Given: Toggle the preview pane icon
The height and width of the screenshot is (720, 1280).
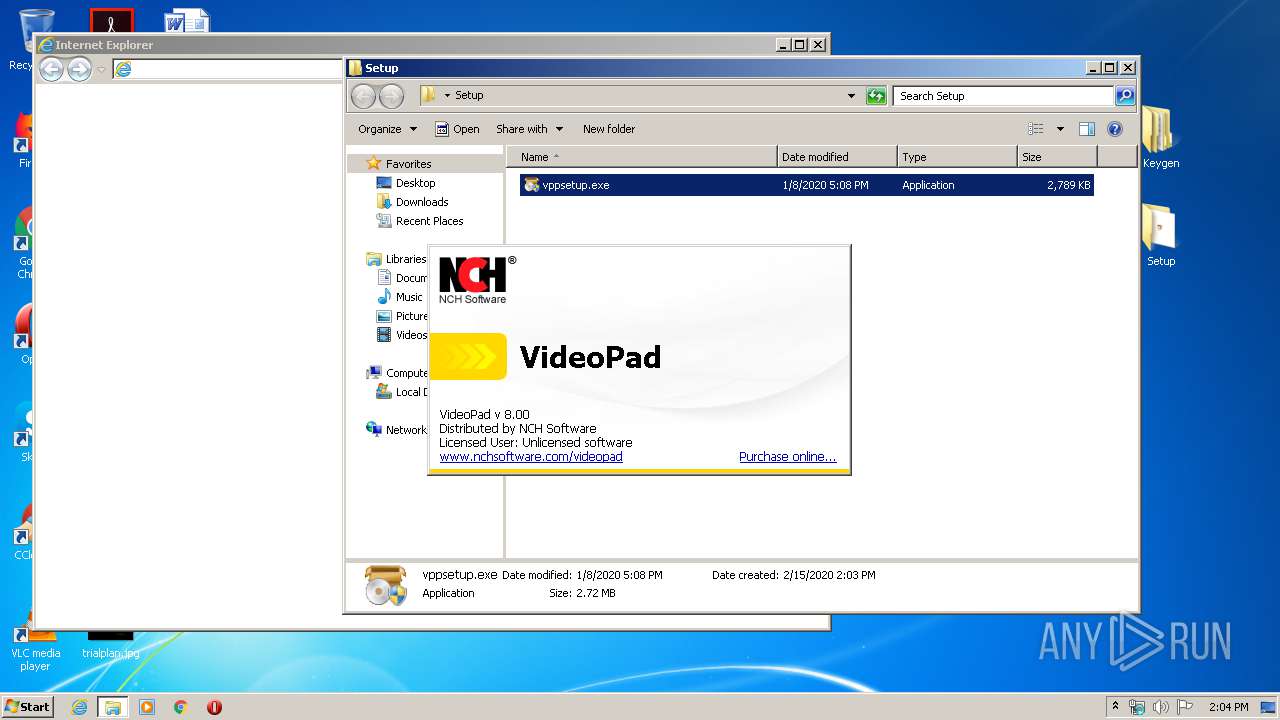Looking at the screenshot, I should (x=1087, y=129).
